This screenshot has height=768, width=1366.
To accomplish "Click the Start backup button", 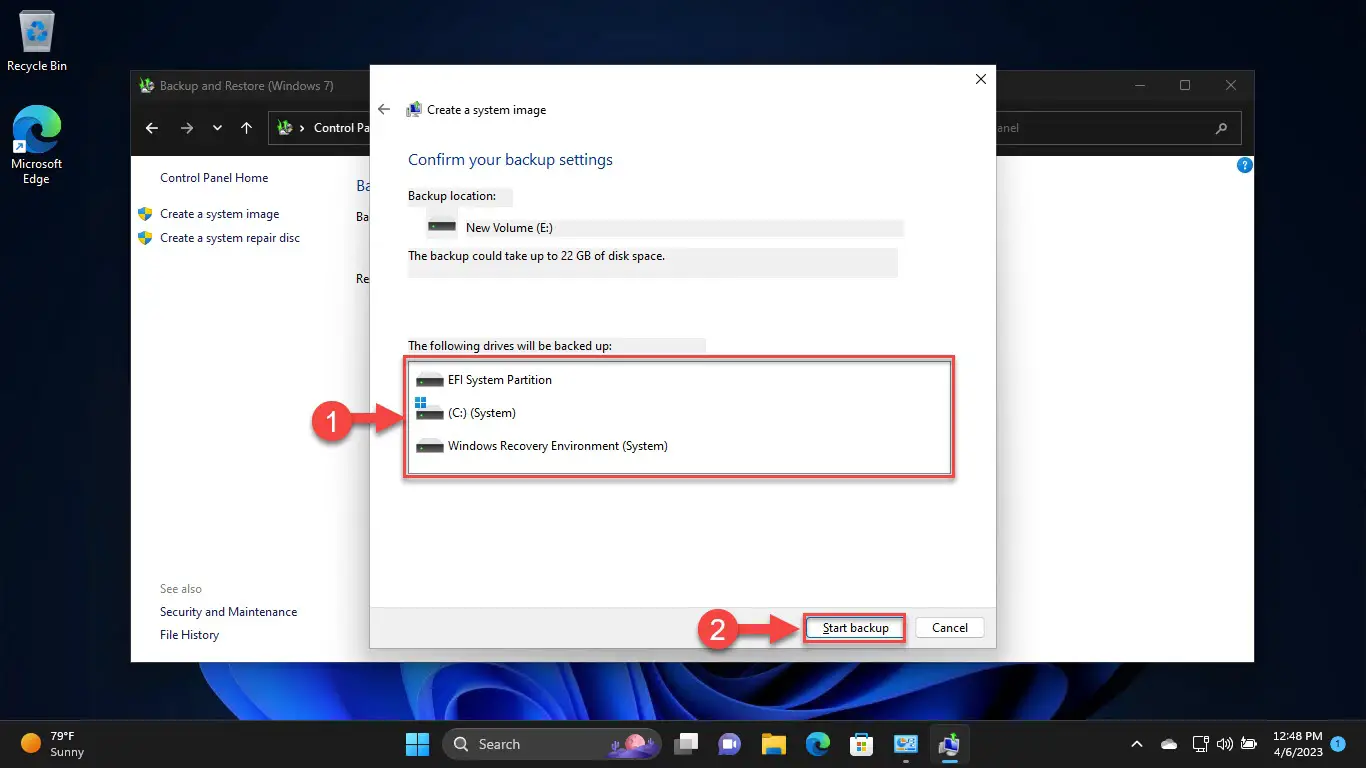I will (x=855, y=628).
